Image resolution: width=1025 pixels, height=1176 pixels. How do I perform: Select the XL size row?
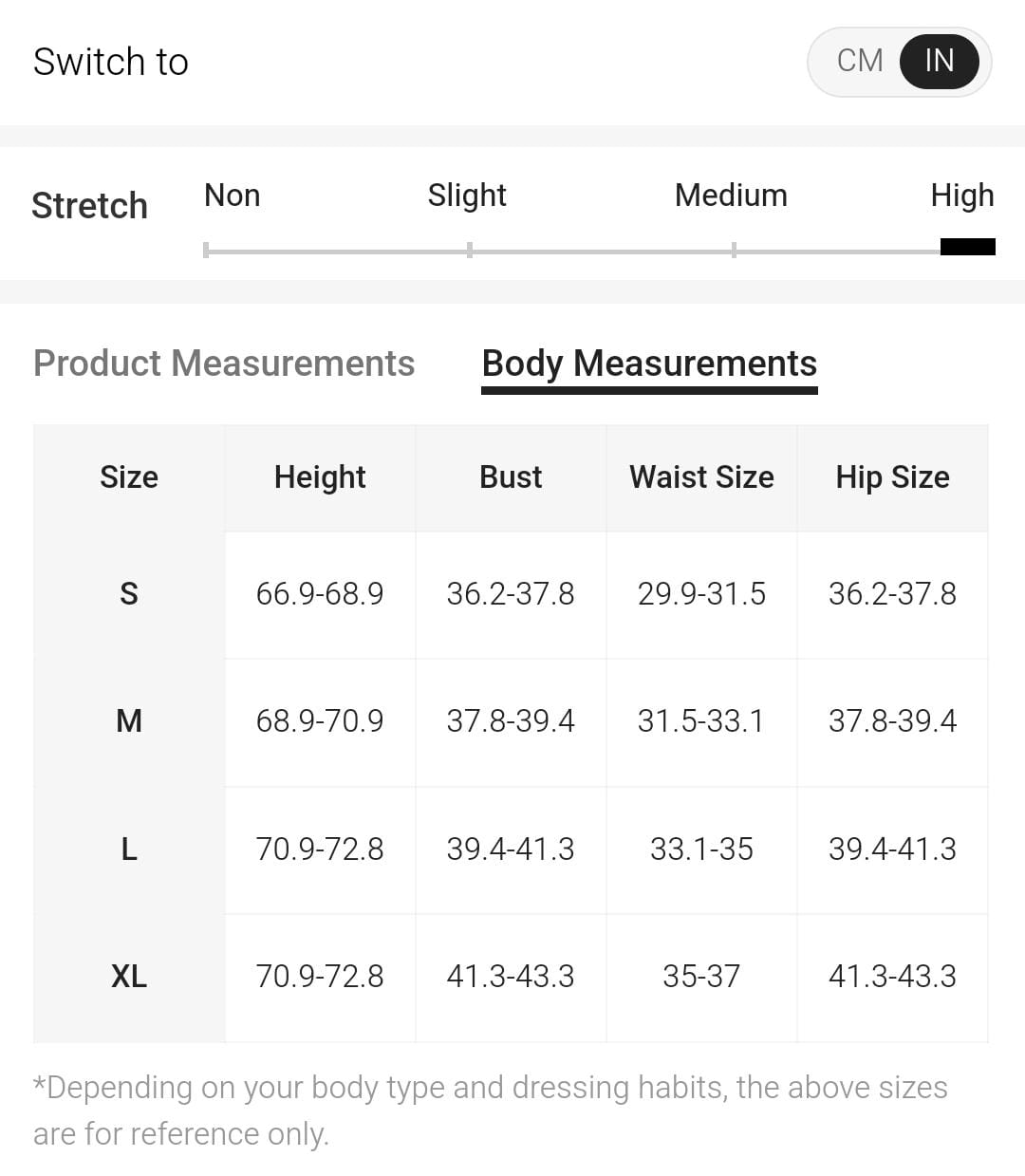(129, 977)
